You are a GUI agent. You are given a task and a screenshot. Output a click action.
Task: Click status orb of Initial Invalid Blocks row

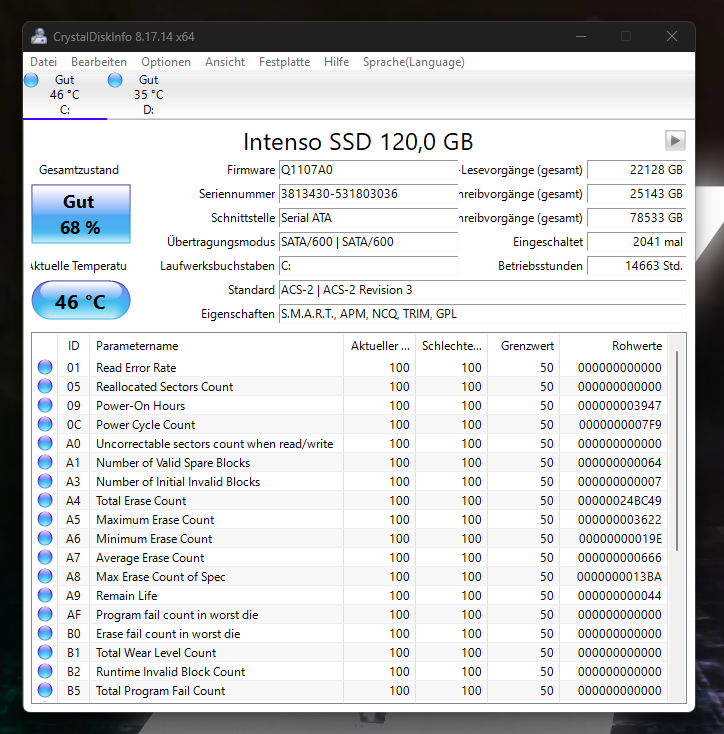(45, 482)
